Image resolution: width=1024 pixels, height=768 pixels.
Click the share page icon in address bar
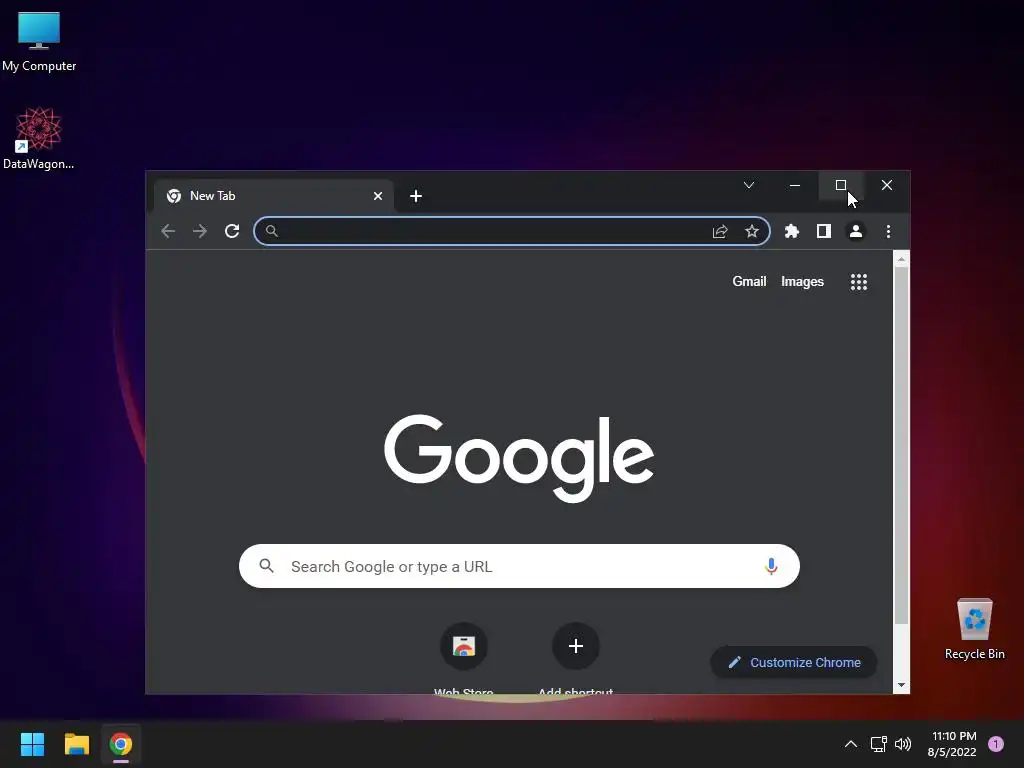[x=720, y=231]
